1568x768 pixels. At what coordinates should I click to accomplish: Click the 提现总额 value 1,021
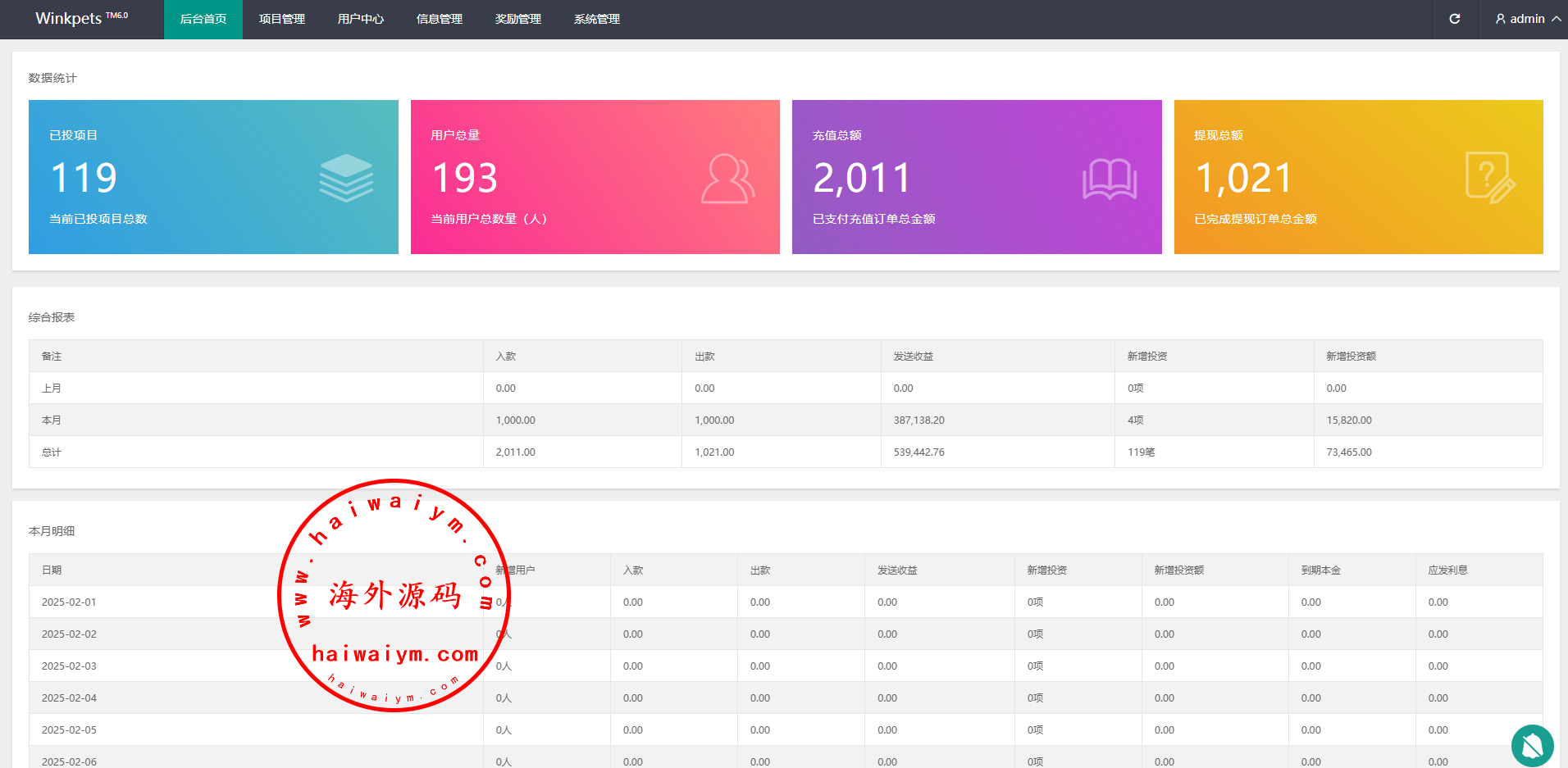click(1243, 178)
